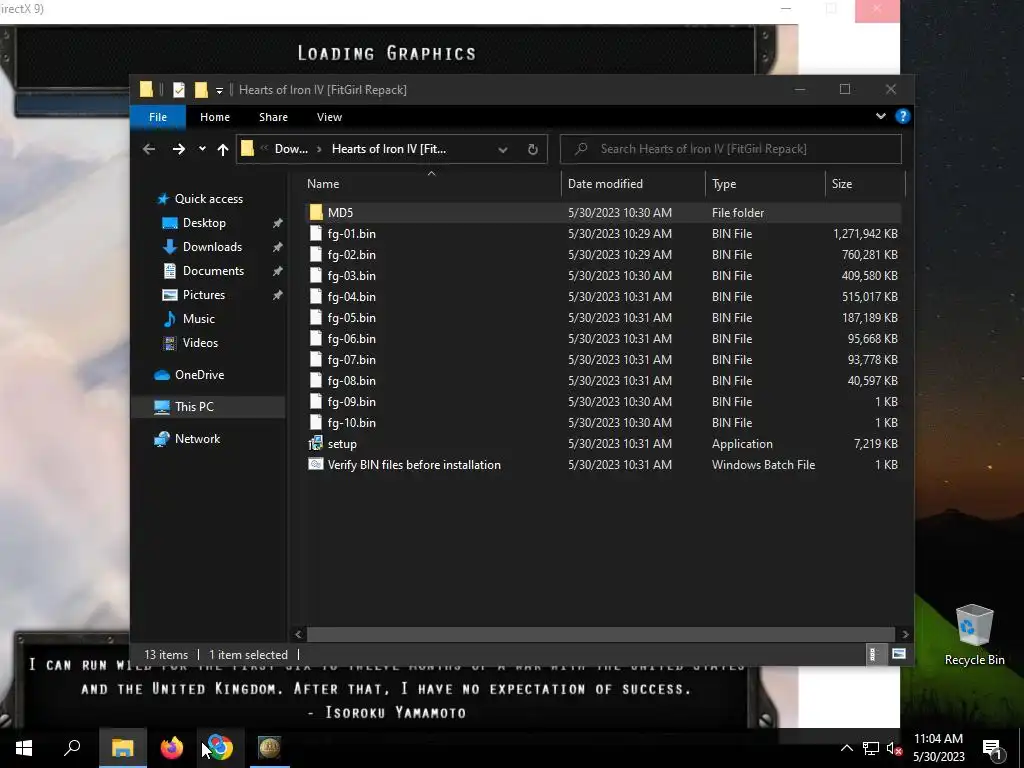The image size is (1024, 768).
Task: Open Documents in the sidebar
Action: [x=213, y=271]
